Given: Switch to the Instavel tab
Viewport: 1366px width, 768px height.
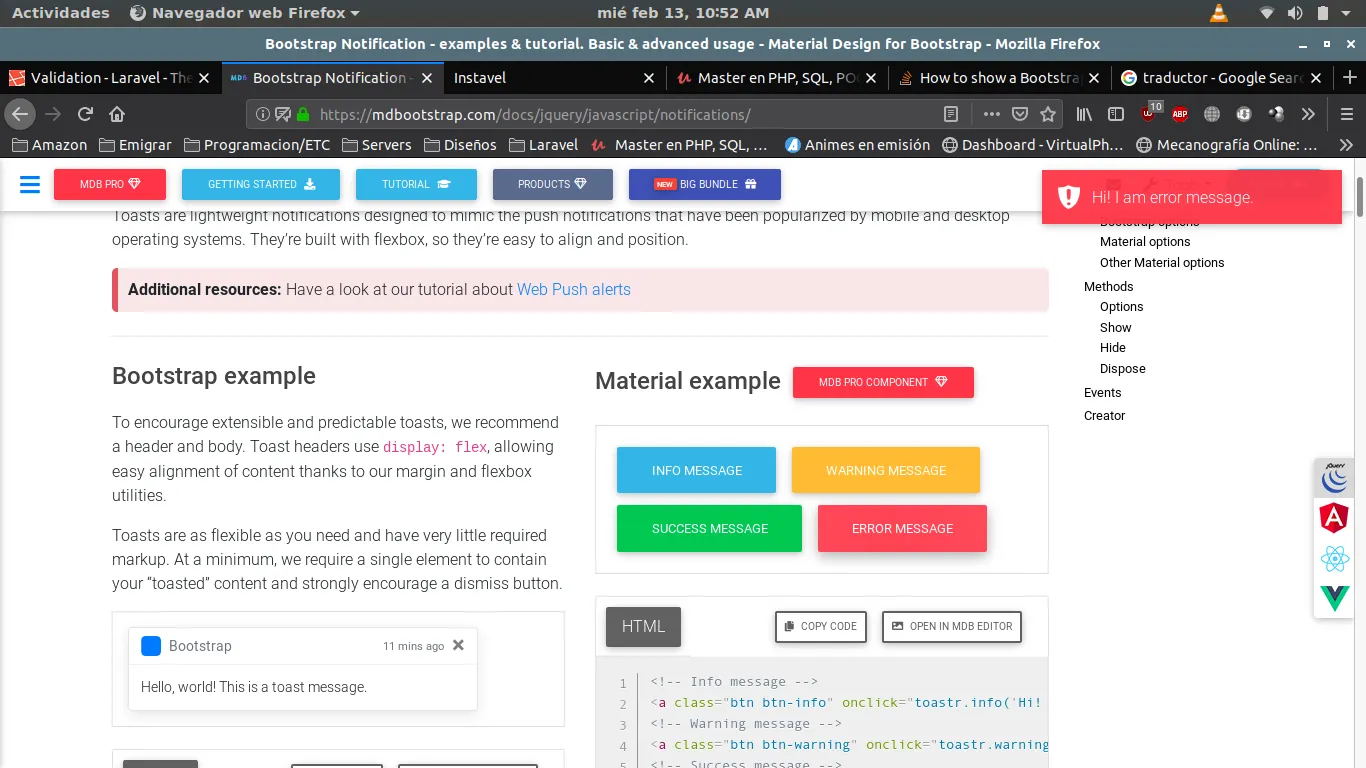Looking at the screenshot, I should (x=554, y=78).
